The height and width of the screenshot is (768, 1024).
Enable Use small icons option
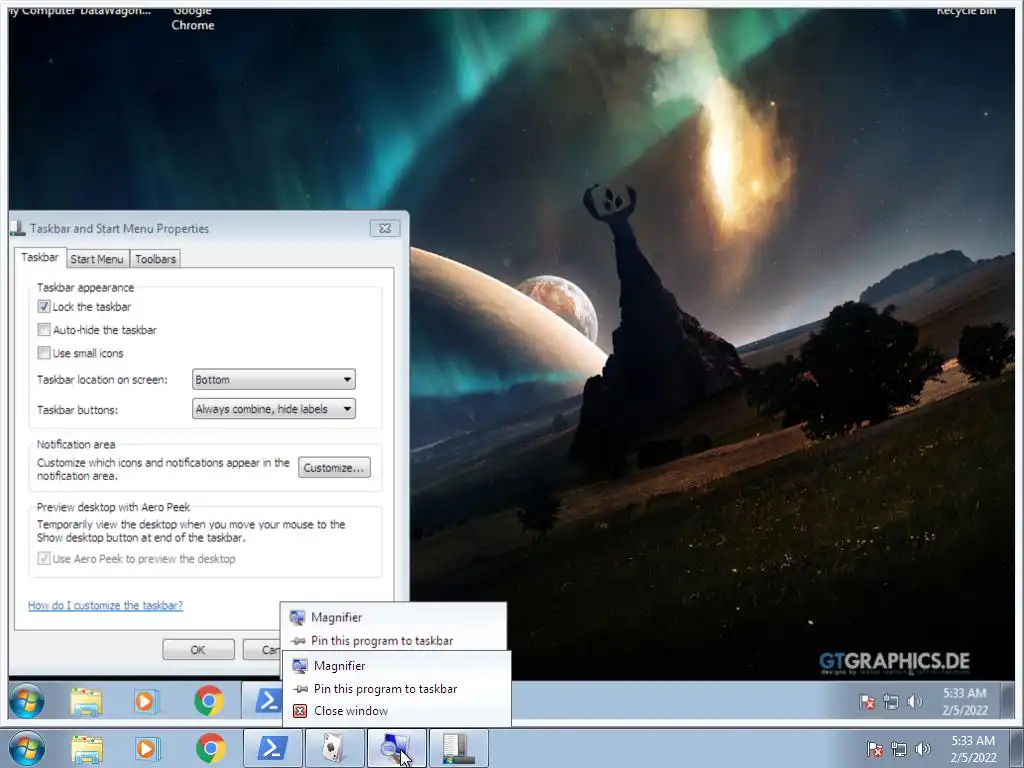44,353
